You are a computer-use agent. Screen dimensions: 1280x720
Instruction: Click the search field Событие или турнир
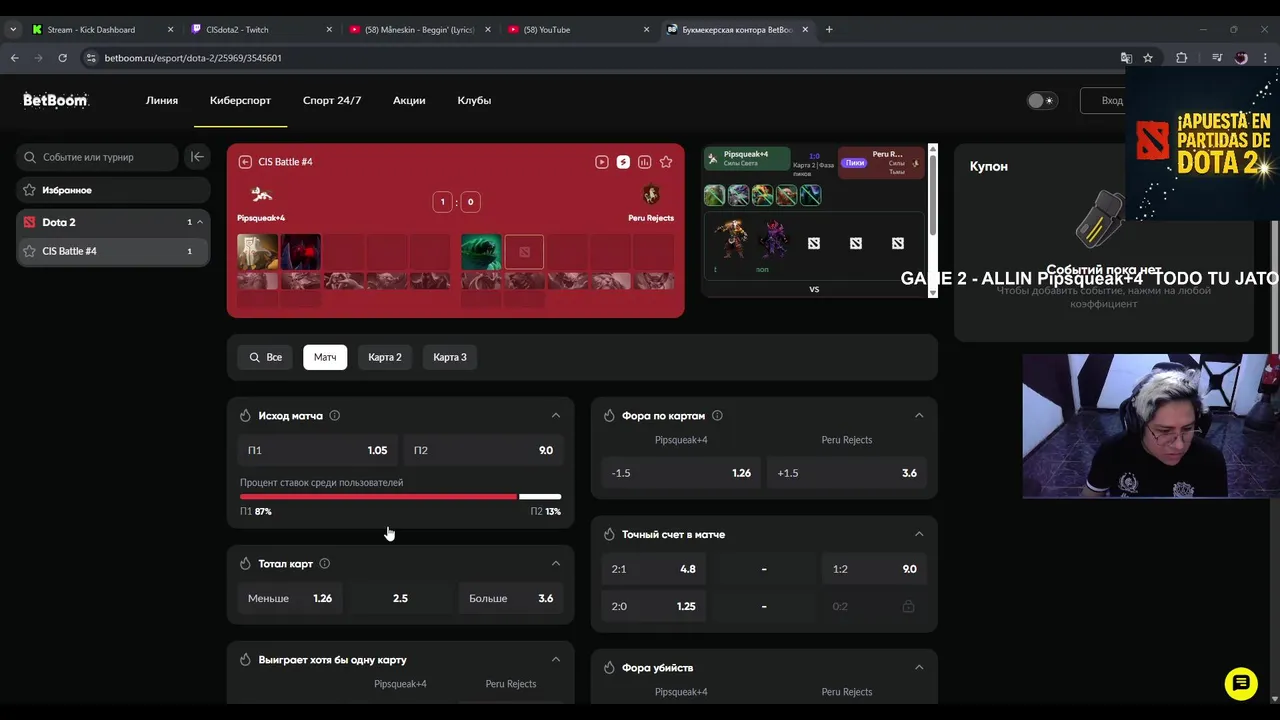[97, 157]
